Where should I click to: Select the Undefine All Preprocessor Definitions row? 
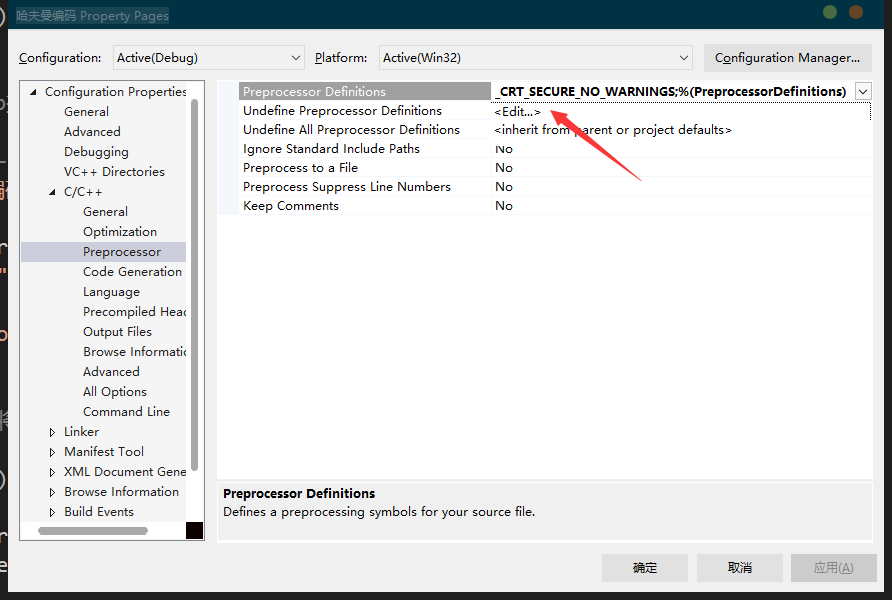365,130
